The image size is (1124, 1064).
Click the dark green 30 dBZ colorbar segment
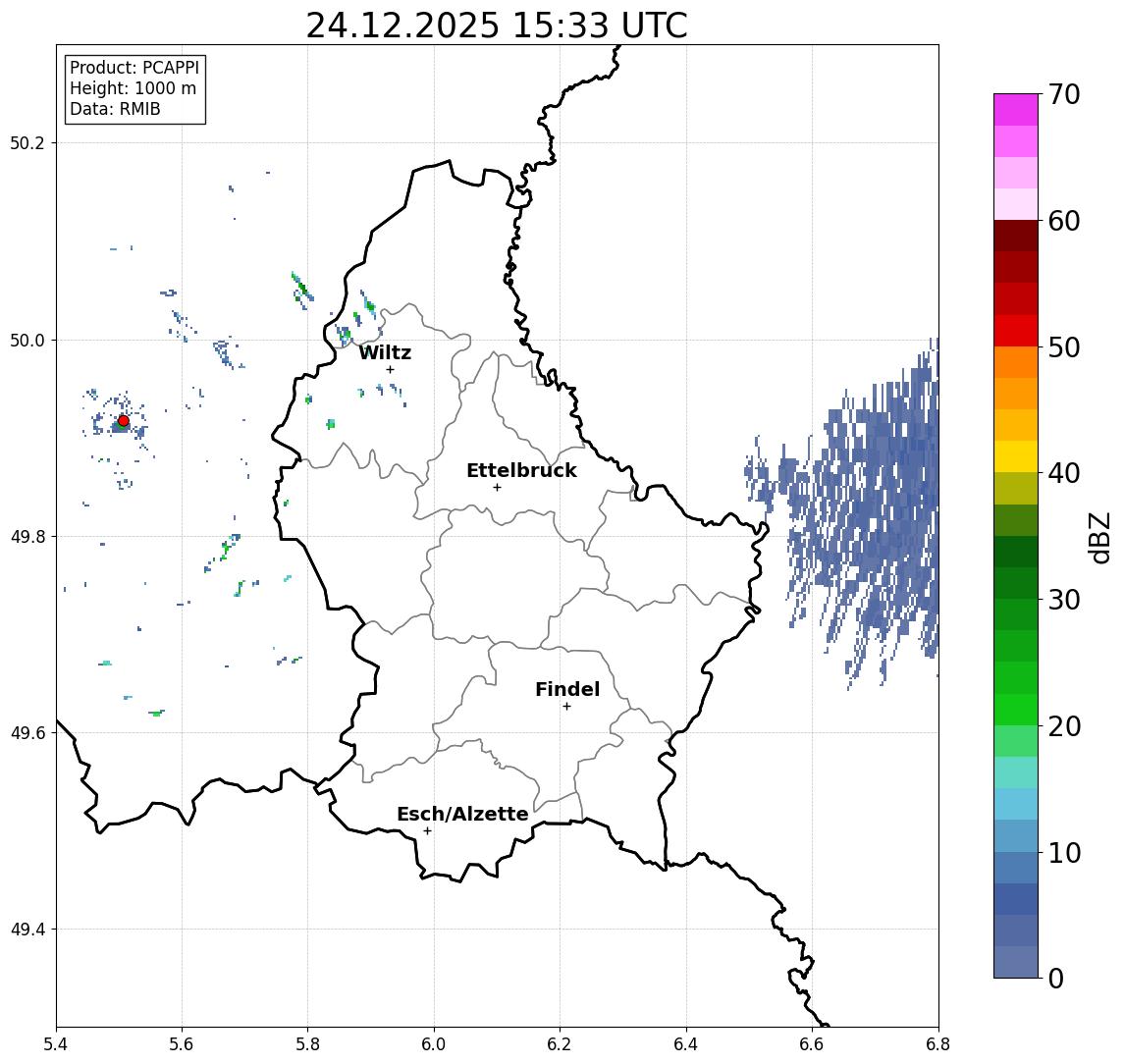coord(1016,583)
